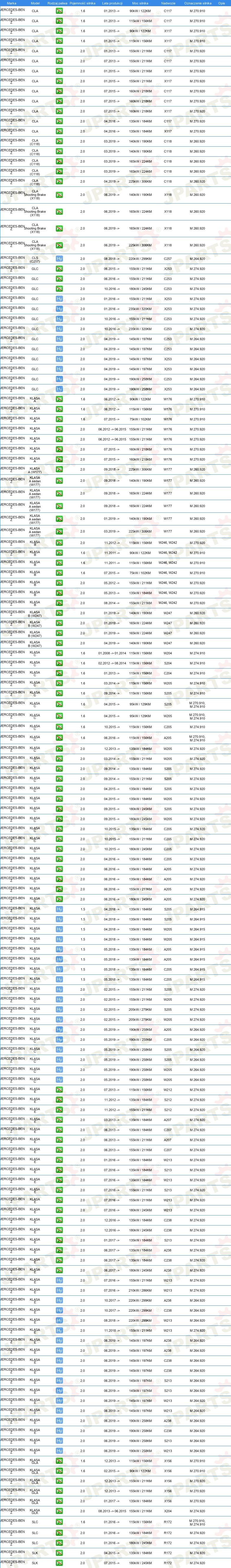Click petrol icon in KLASA C W204 row
Screen dimensions: 231x1568
(x=59, y=653)
